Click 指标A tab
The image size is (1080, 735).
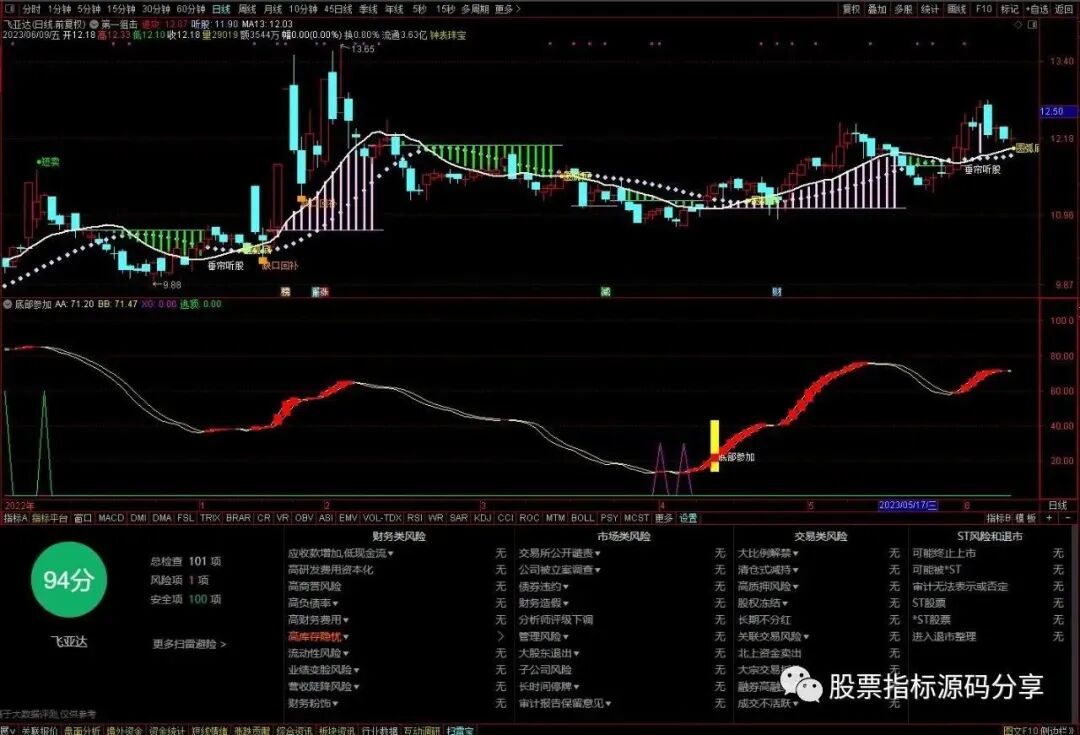15,517
